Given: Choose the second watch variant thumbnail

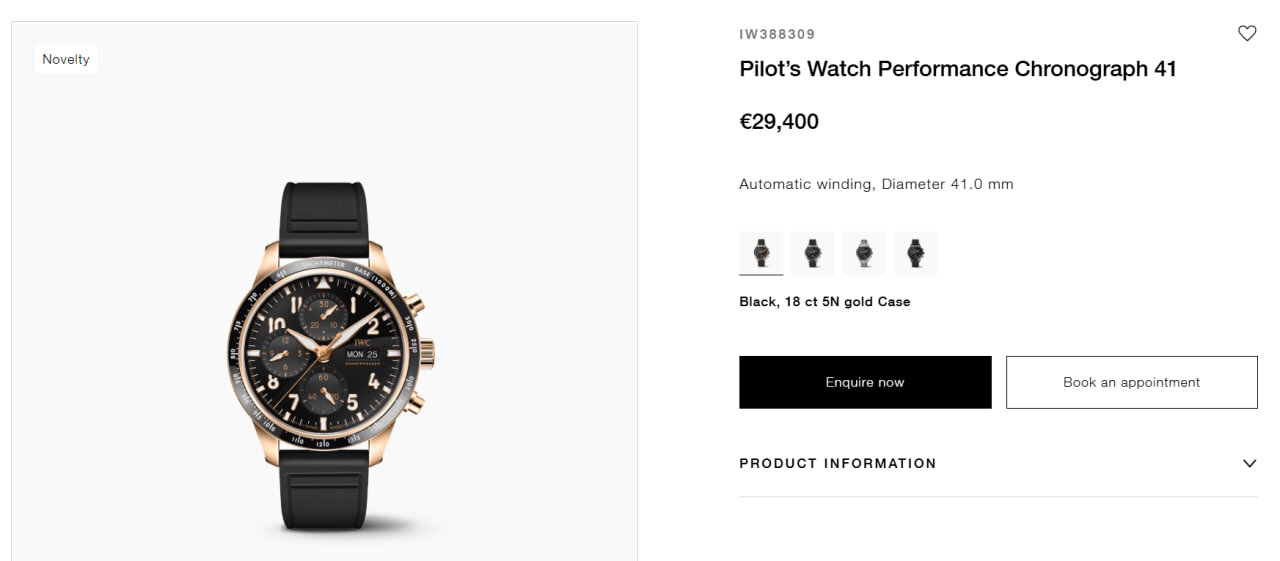Looking at the screenshot, I should click(812, 253).
